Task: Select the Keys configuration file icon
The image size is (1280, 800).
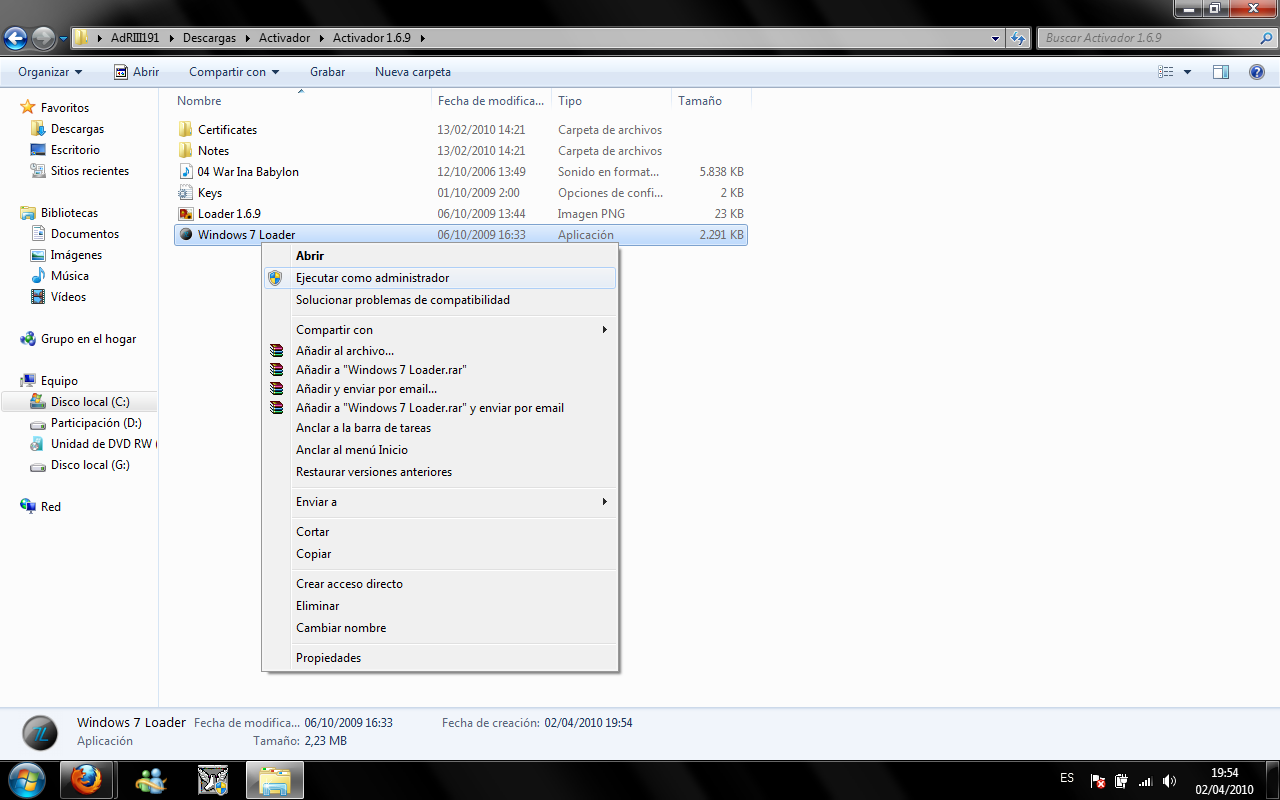Action: click(185, 193)
